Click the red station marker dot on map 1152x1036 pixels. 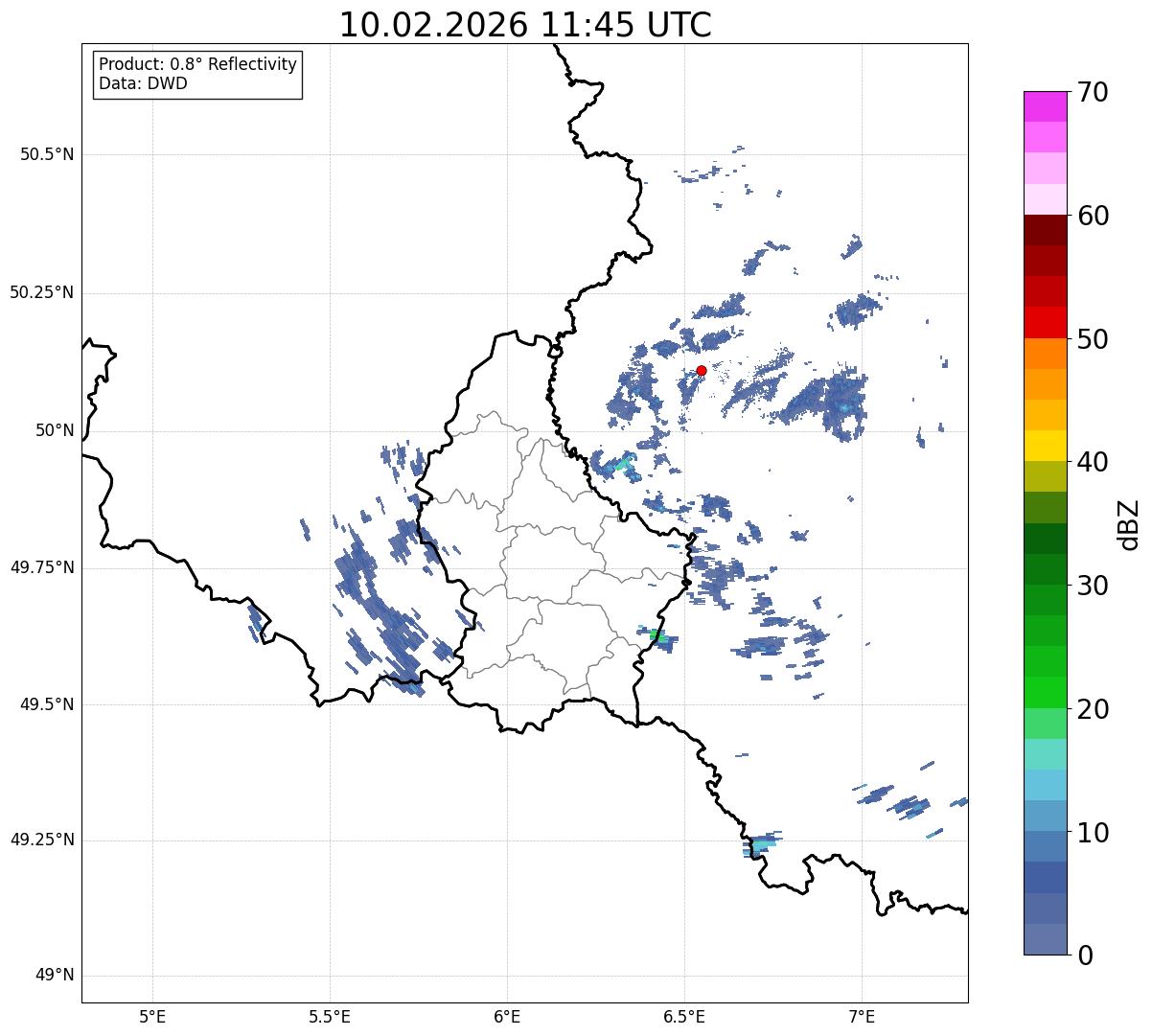[x=702, y=370]
